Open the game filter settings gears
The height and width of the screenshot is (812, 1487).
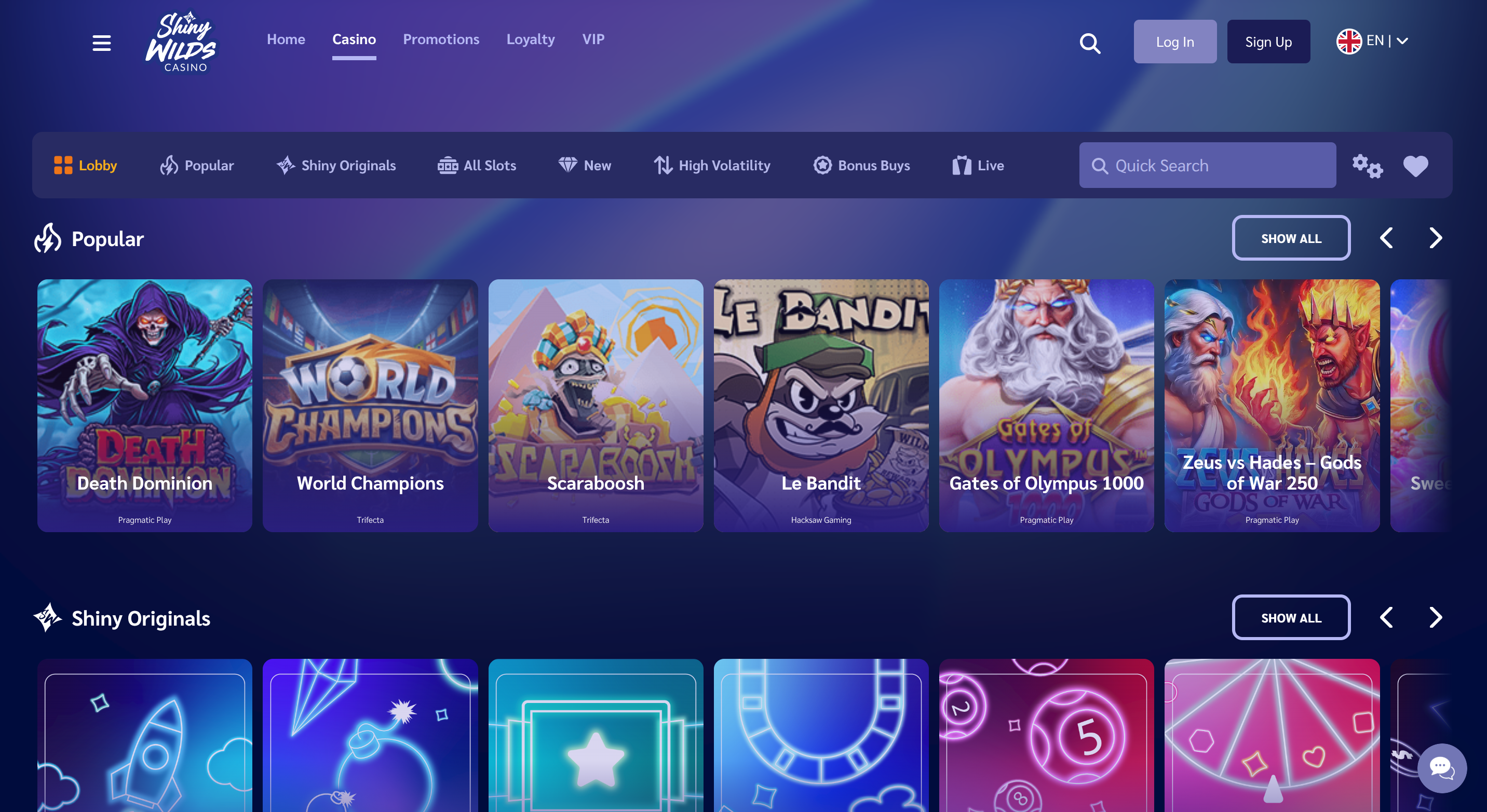[1368, 166]
